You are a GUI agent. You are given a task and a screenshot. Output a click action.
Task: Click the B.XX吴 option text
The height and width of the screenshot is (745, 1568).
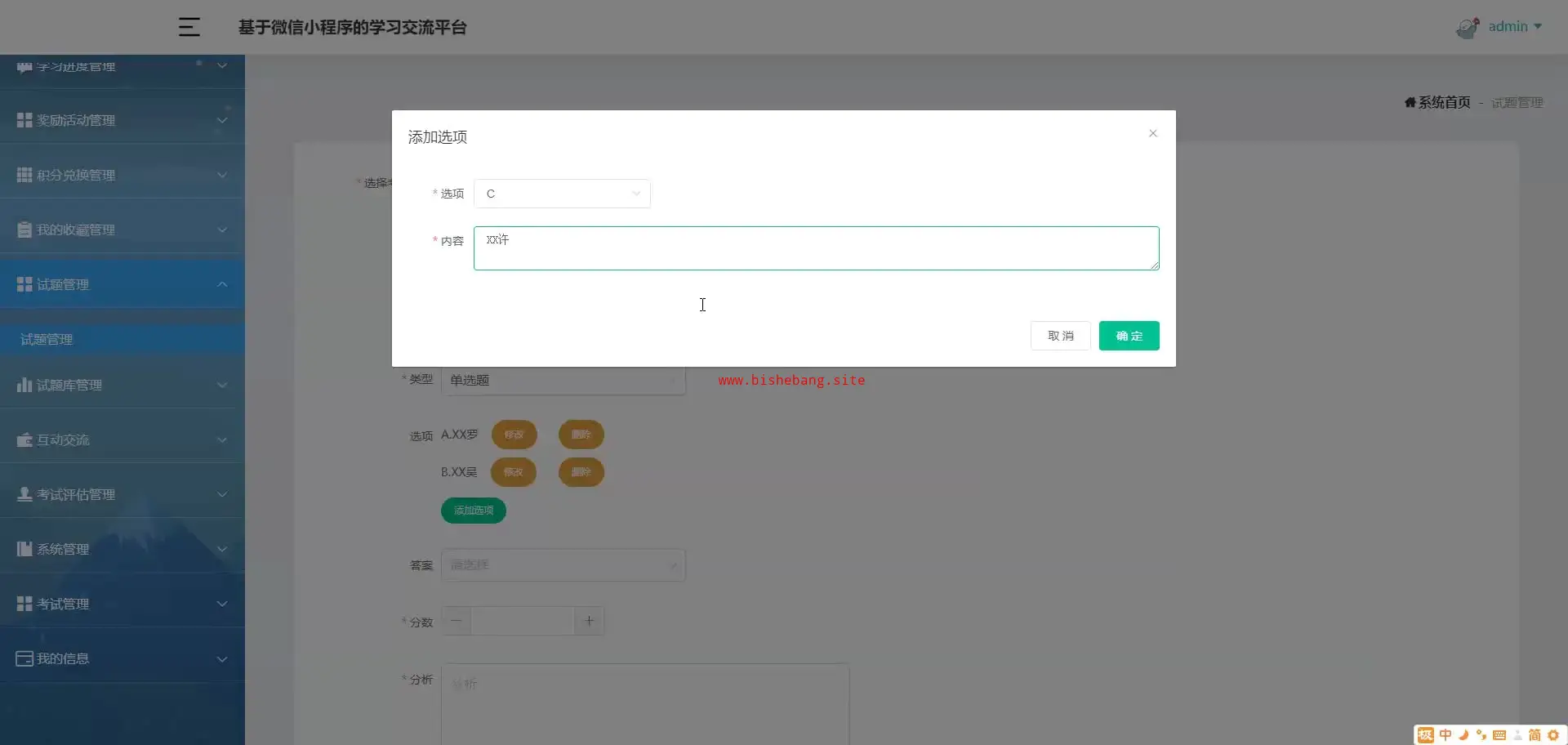(x=459, y=472)
